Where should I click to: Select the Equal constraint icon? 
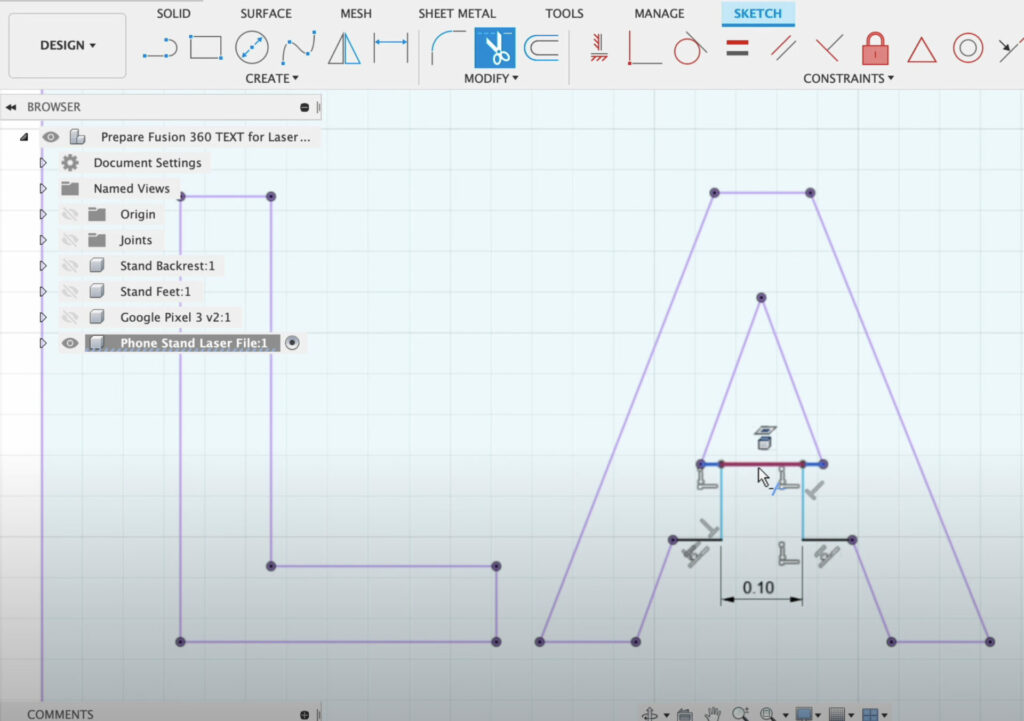pos(737,47)
